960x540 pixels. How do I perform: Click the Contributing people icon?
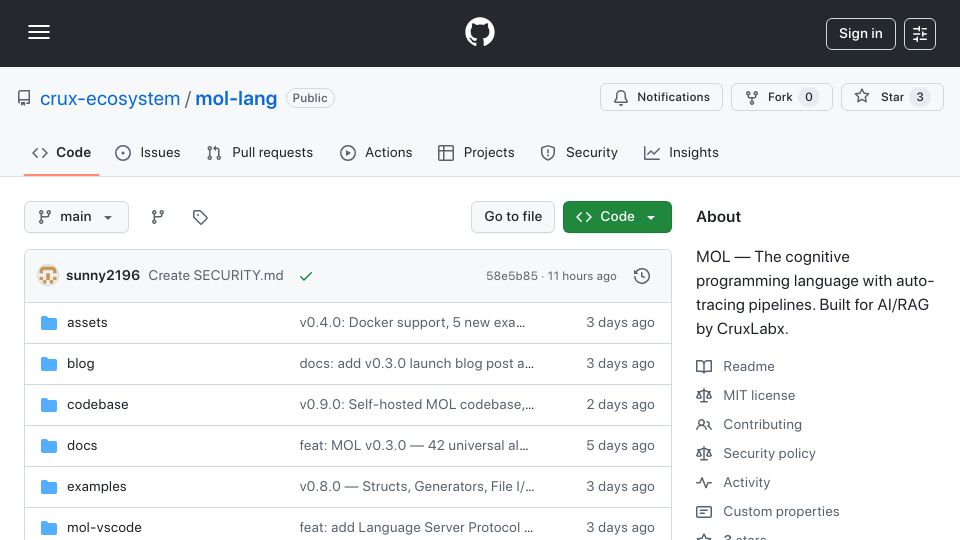[x=704, y=424]
